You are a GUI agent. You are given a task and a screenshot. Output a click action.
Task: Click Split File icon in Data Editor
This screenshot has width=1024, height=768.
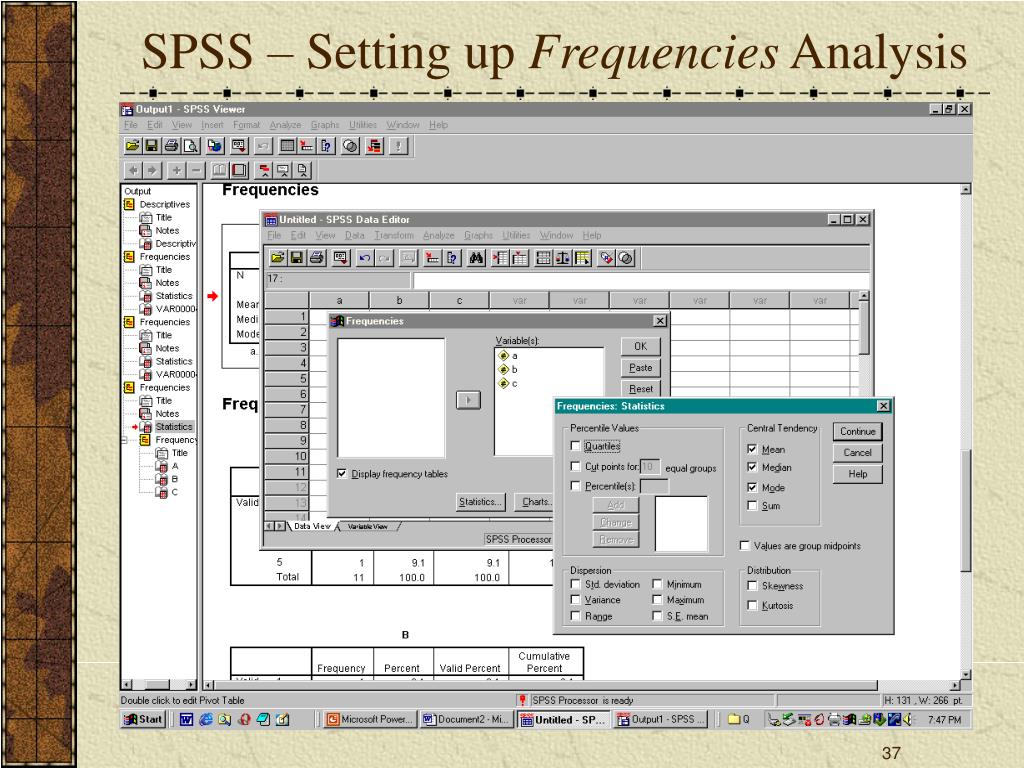[543, 258]
